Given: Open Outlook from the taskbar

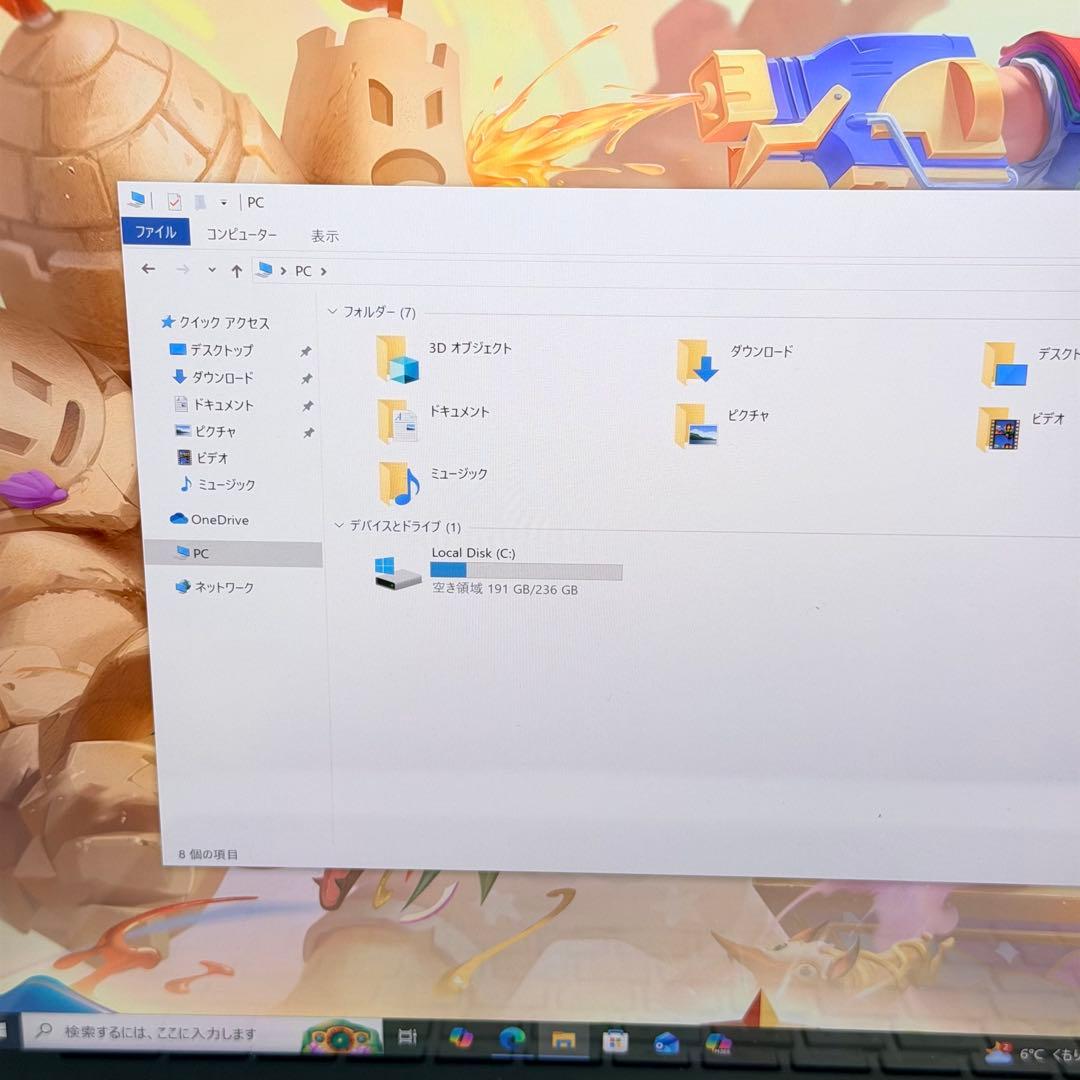Looking at the screenshot, I should point(667,1043).
